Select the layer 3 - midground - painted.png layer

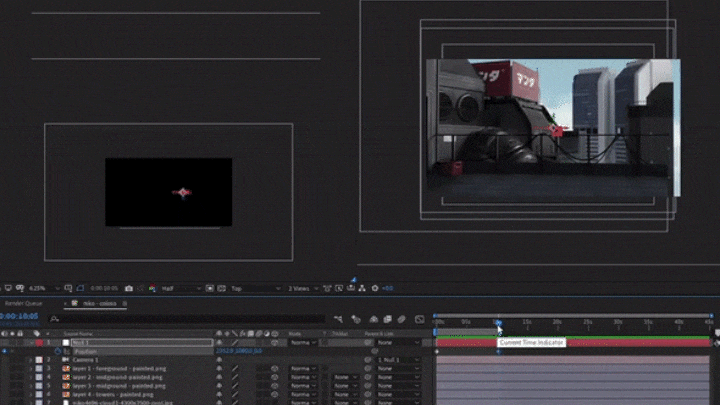coord(118,386)
